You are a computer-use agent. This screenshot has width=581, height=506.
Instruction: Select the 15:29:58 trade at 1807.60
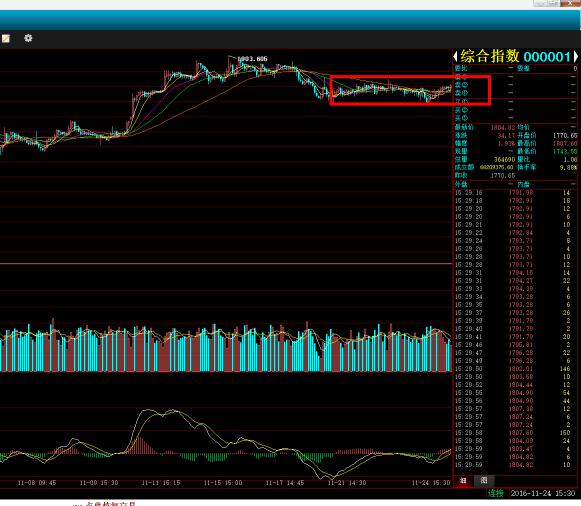(x=515, y=433)
